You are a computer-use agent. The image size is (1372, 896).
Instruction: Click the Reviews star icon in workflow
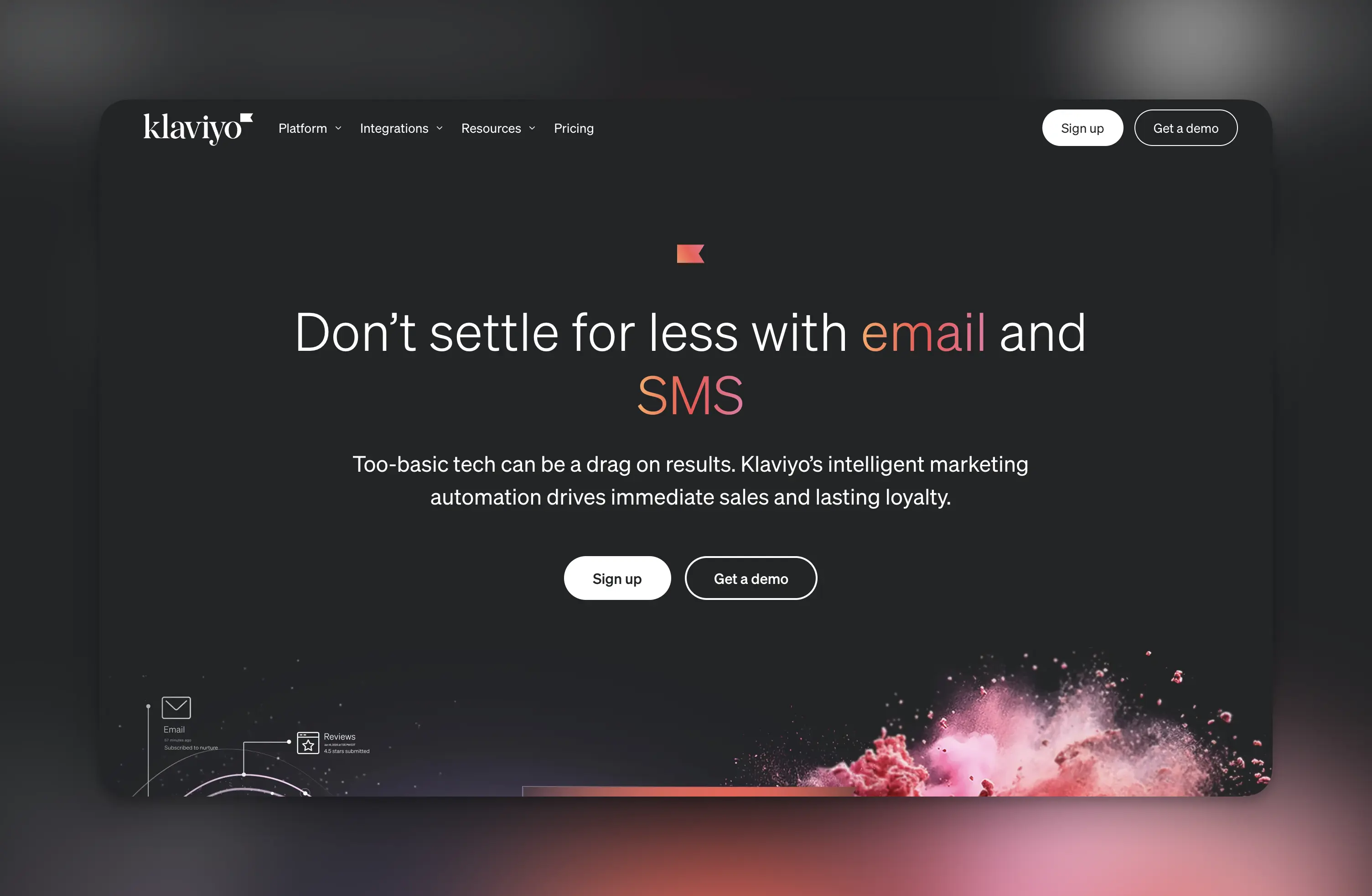[307, 742]
